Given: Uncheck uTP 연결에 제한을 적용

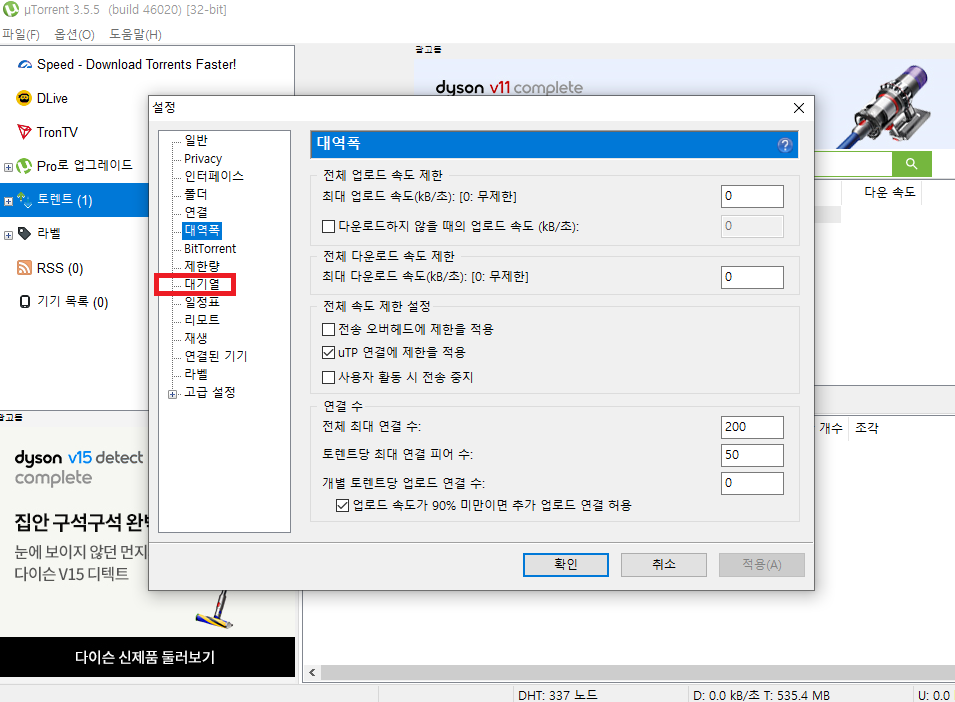Looking at the screenshot, I should [x=328, y=353].
